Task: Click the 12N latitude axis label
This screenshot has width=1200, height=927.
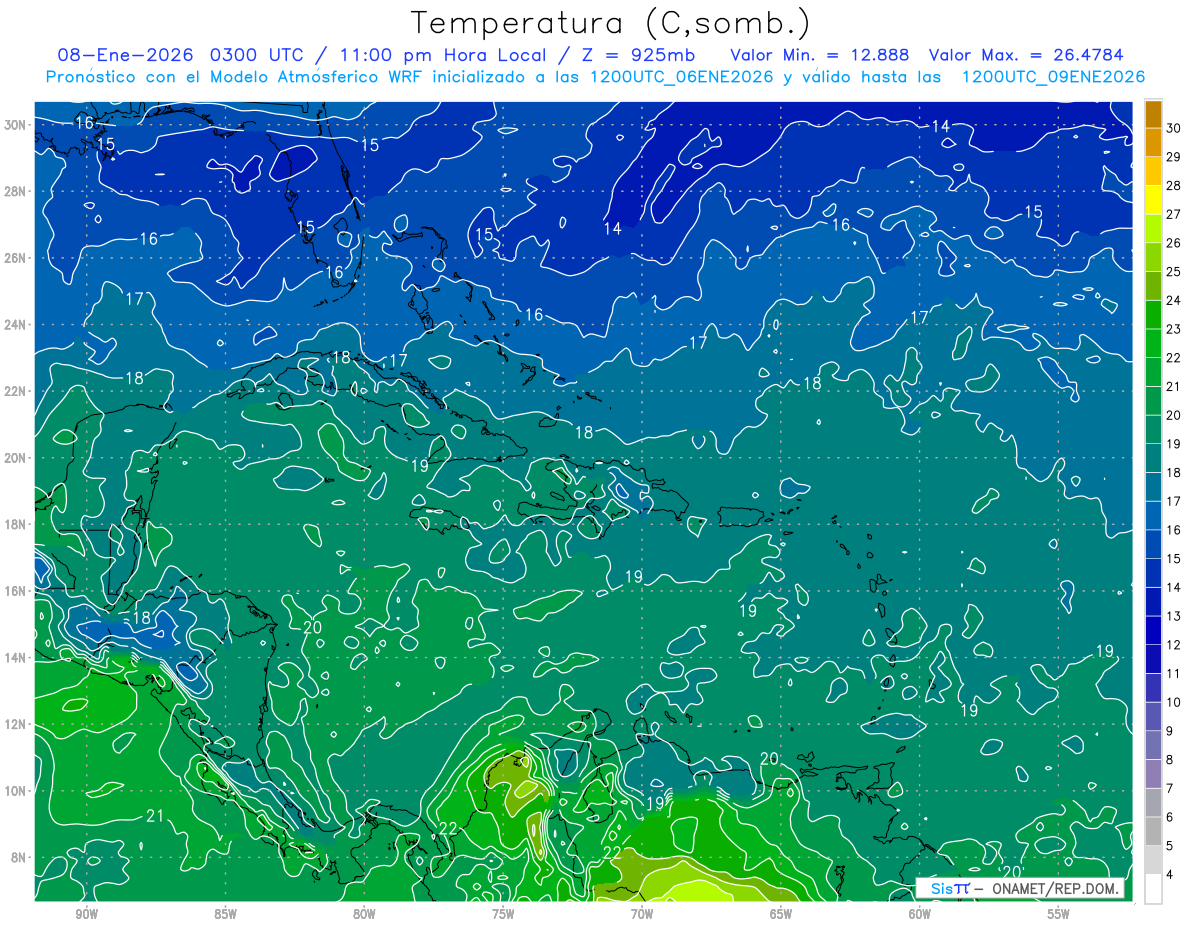Action: pos(15,724)
